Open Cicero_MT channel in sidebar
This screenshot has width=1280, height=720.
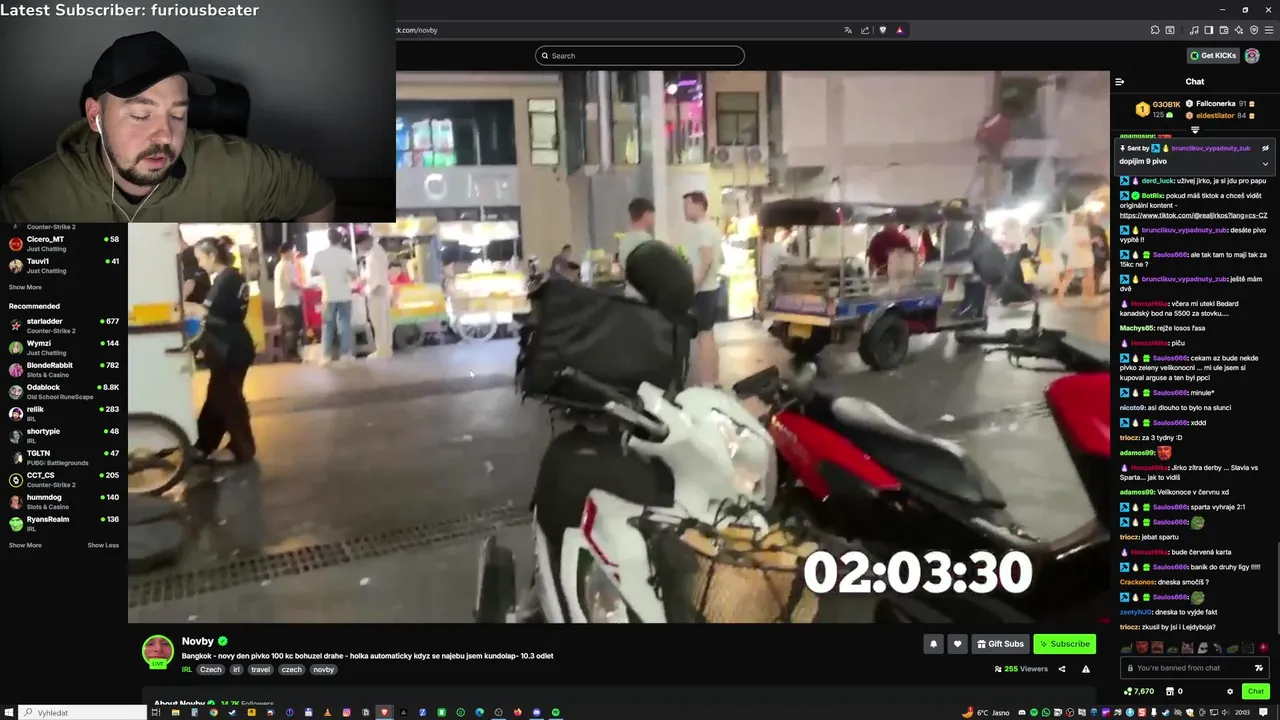64,243
